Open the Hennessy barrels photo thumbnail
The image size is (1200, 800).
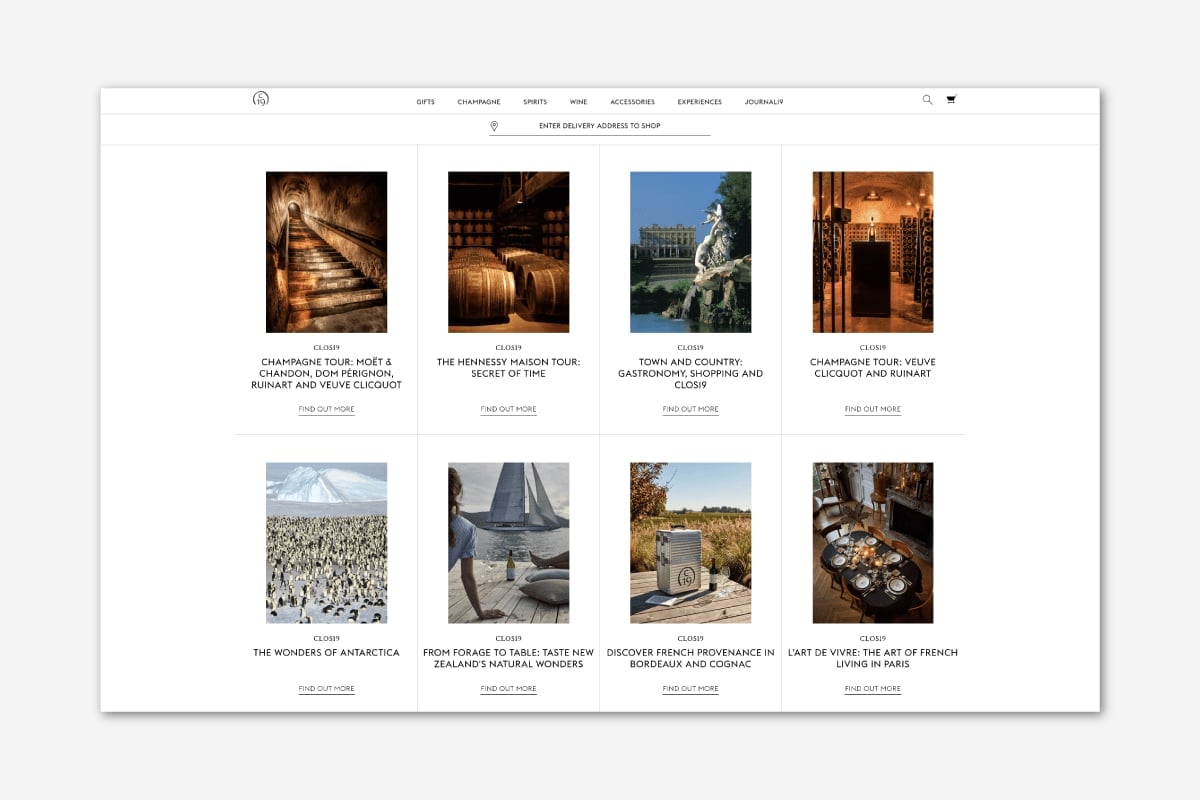(x=508, y=252)
